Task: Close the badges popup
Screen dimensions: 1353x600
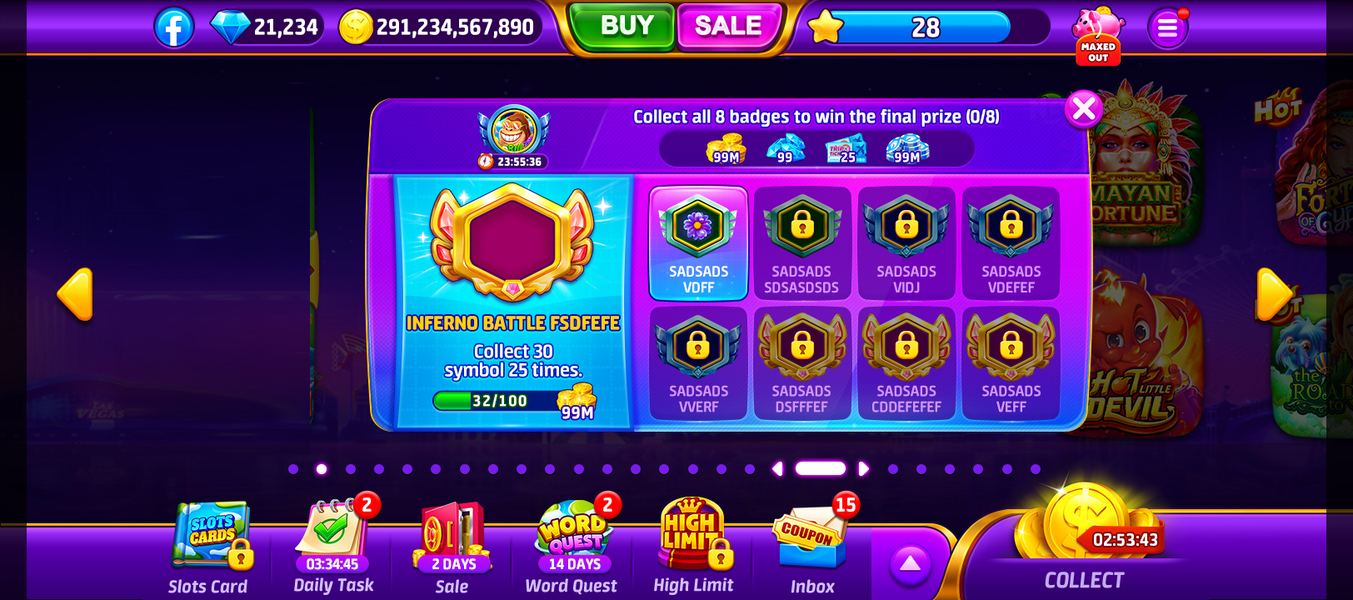Action: coord(1083,109)
